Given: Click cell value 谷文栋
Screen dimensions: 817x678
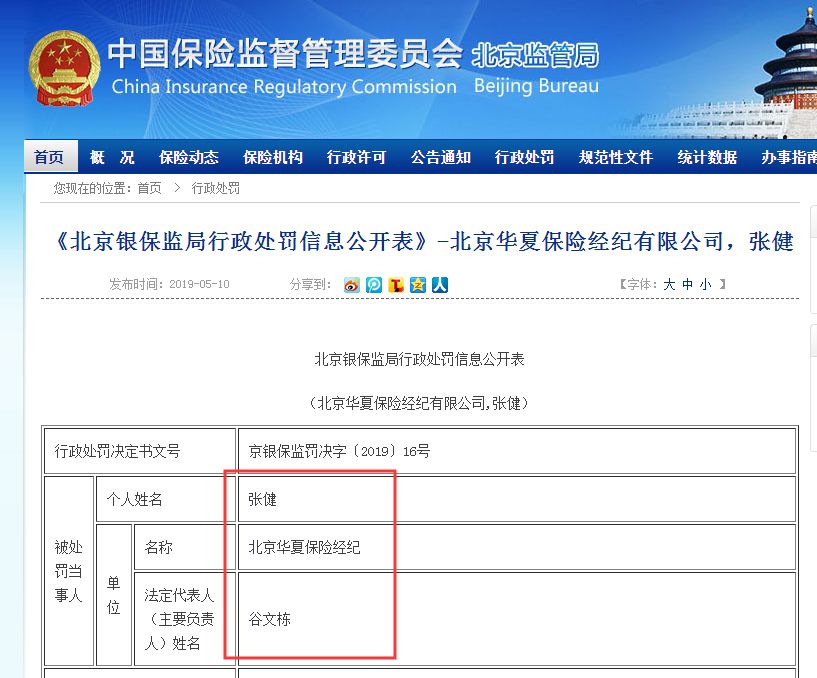Looking at the screenshot, I should 516,619.
